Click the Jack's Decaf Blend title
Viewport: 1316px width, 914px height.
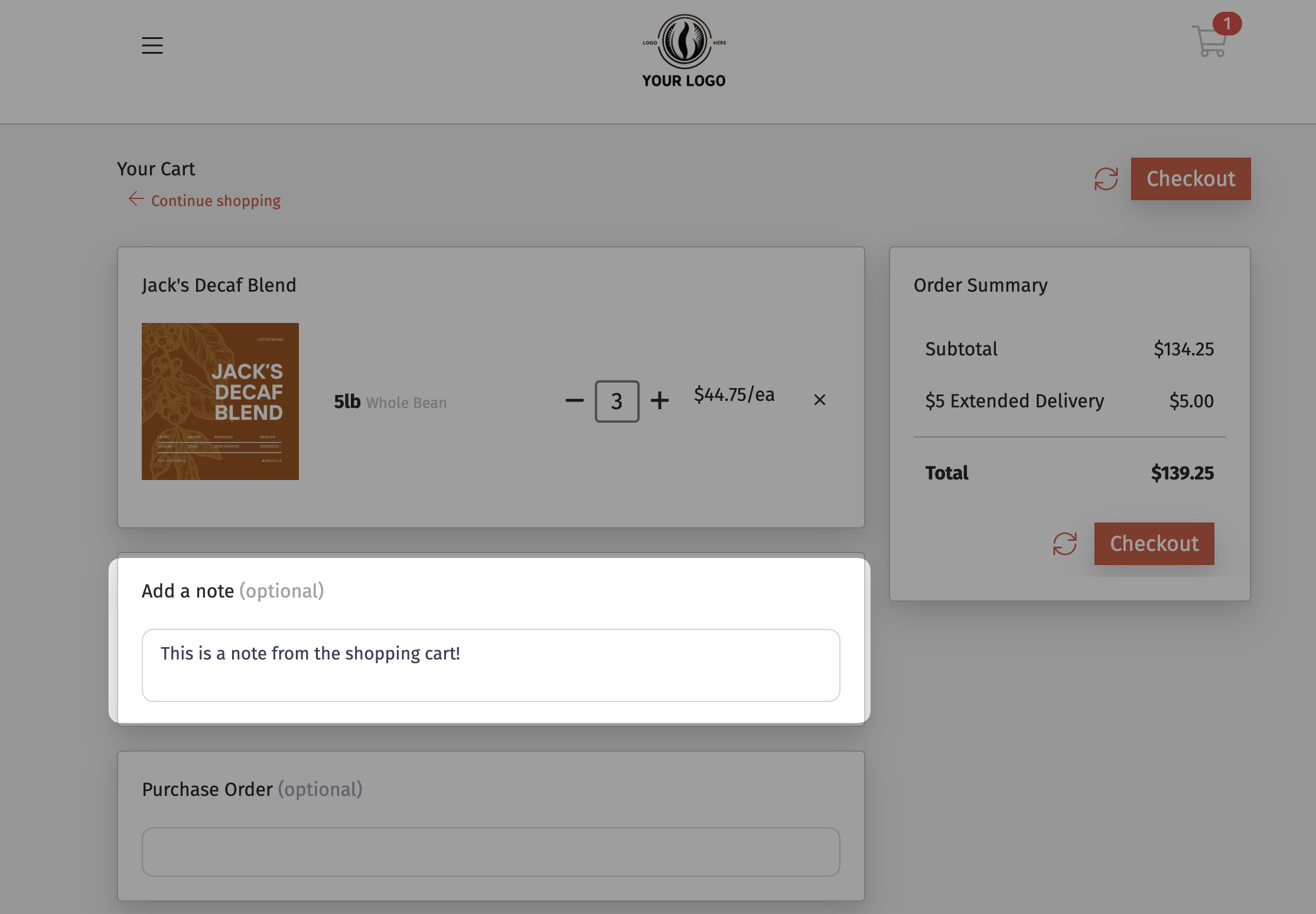point(219,285)
